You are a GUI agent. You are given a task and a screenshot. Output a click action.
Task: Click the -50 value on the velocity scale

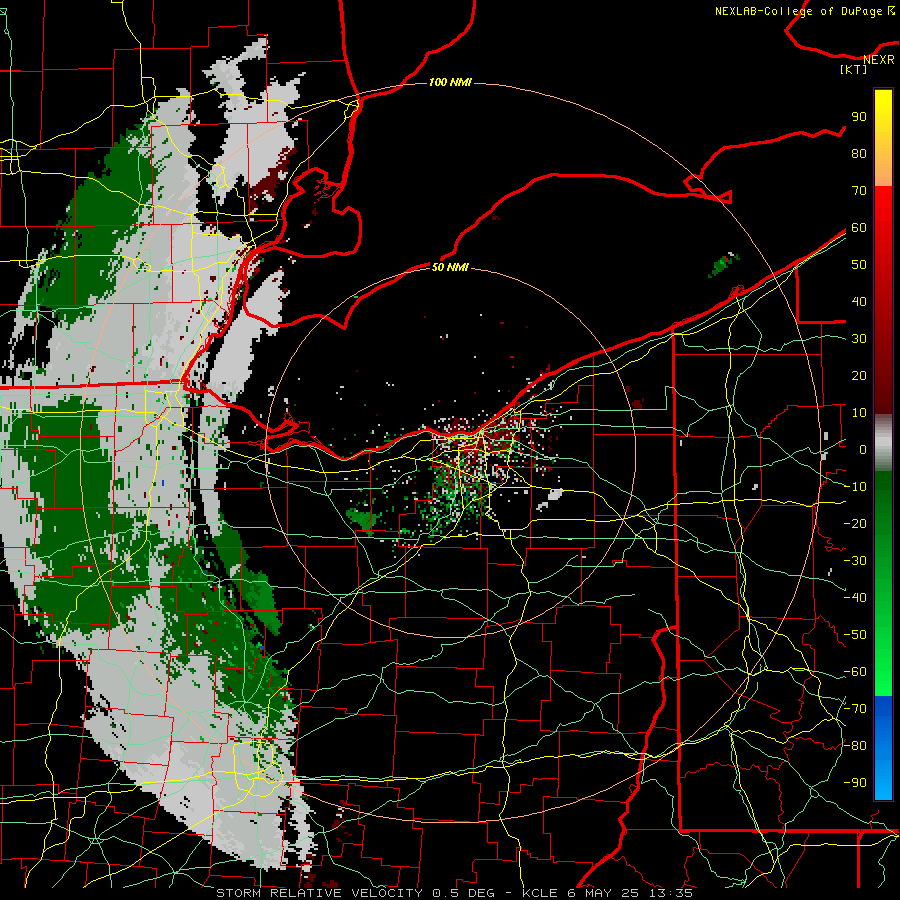[x=855, y=634]
